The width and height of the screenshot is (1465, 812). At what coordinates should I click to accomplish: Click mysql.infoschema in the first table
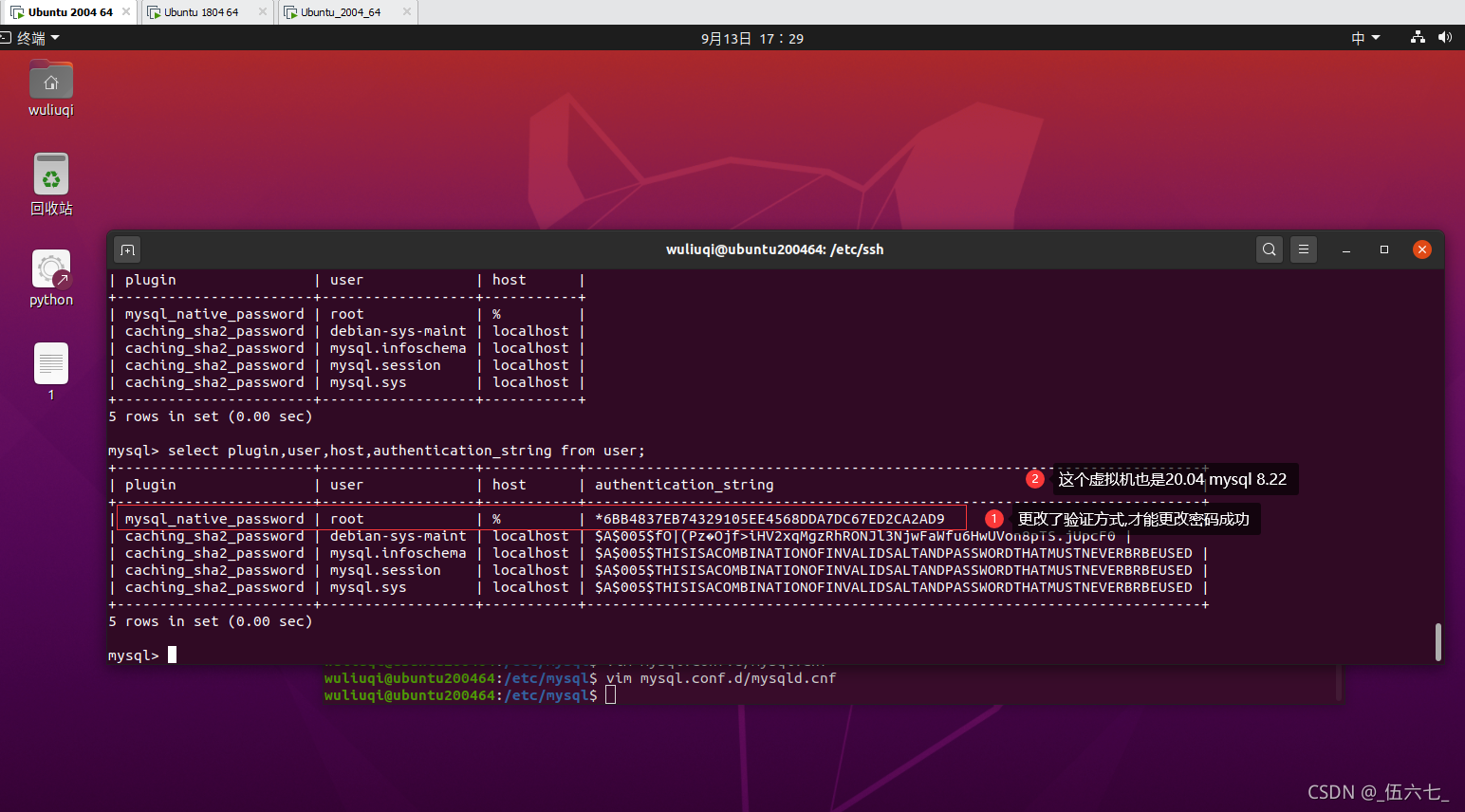(399, 348)
